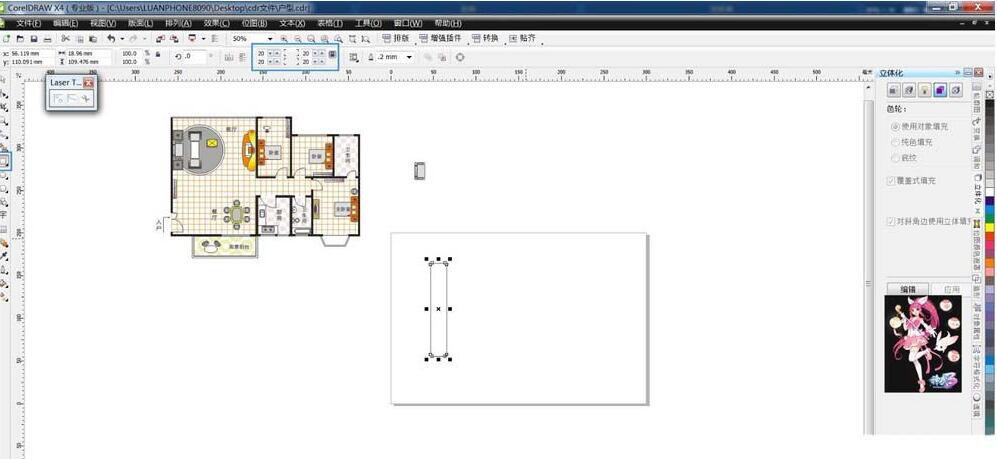Click the Convert to Curves icon
This screenshot has width=997, height=459.
coord(460,57)
